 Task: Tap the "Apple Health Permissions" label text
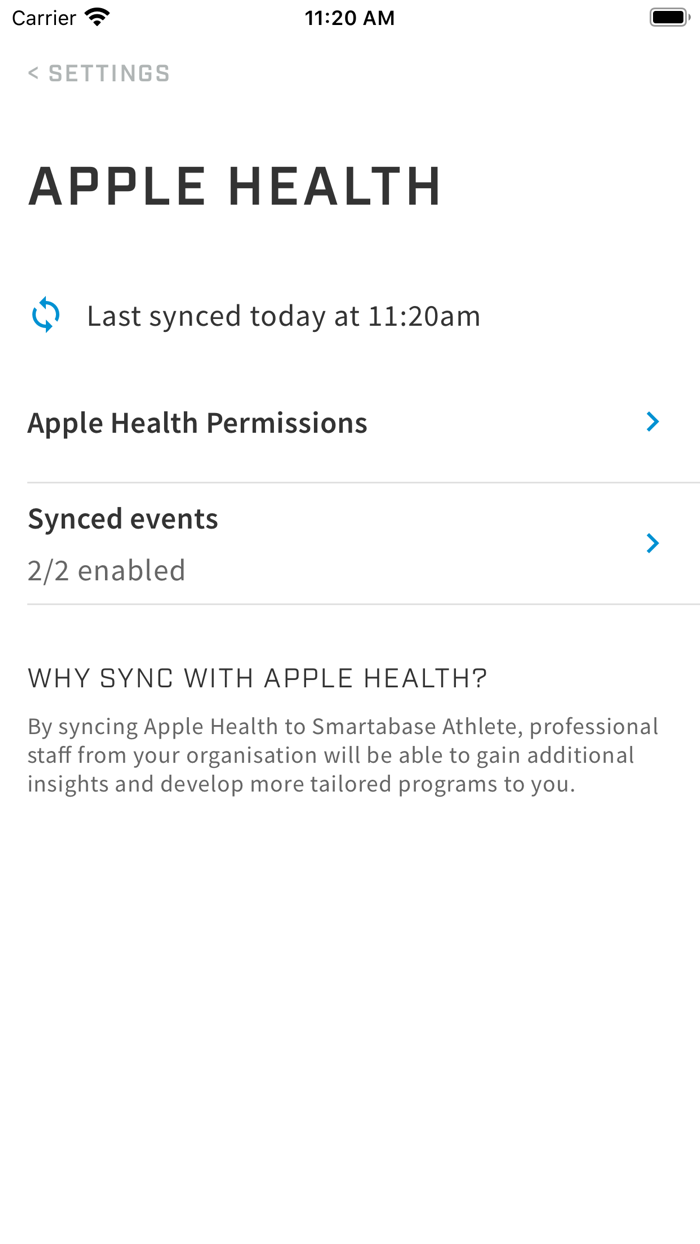coord(197,423)
